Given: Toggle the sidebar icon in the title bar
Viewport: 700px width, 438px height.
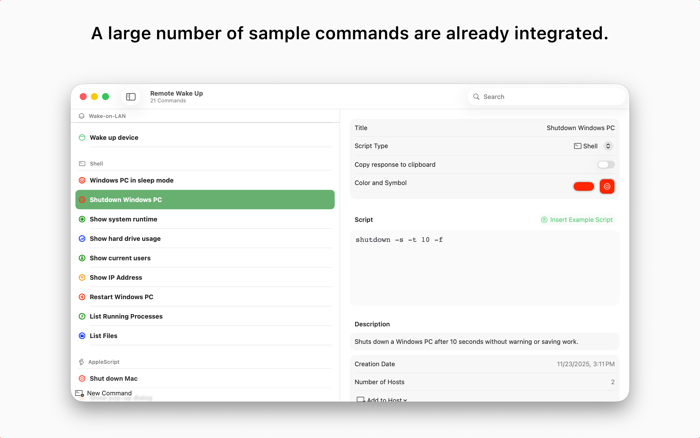Looking at the screenshot, I should pyautogui.click(x=131, y=97).
